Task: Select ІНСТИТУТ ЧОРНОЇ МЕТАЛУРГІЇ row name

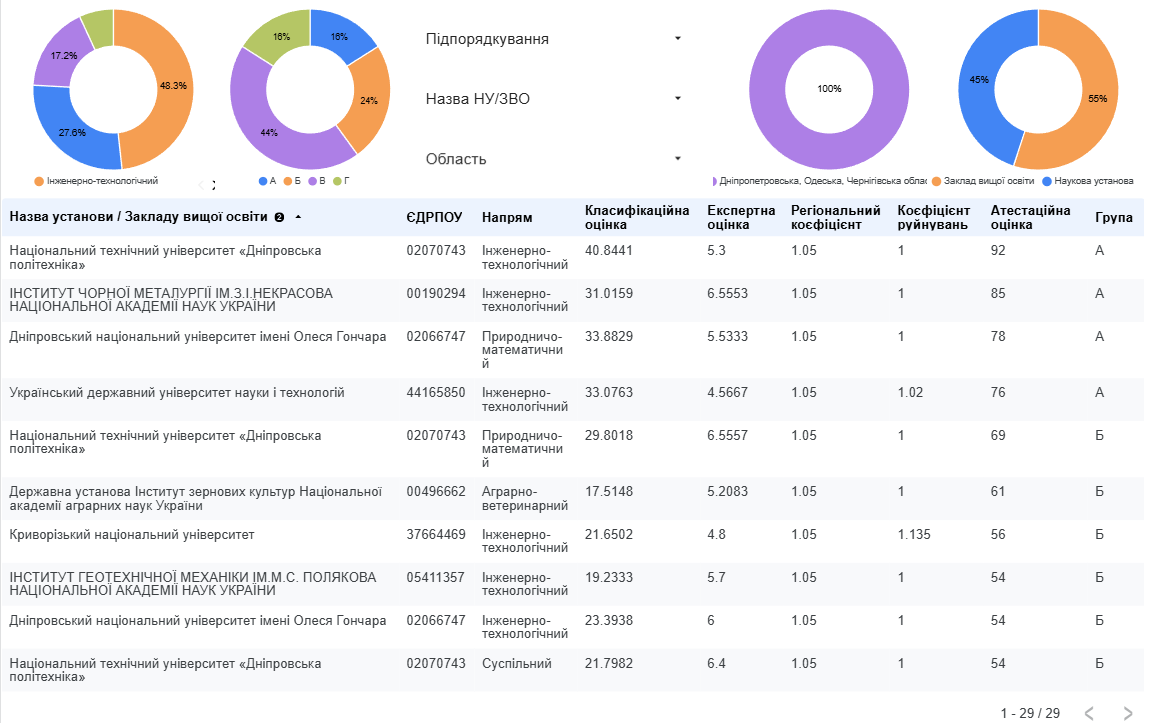Action: pyautogui.click(x=171, y=300)
